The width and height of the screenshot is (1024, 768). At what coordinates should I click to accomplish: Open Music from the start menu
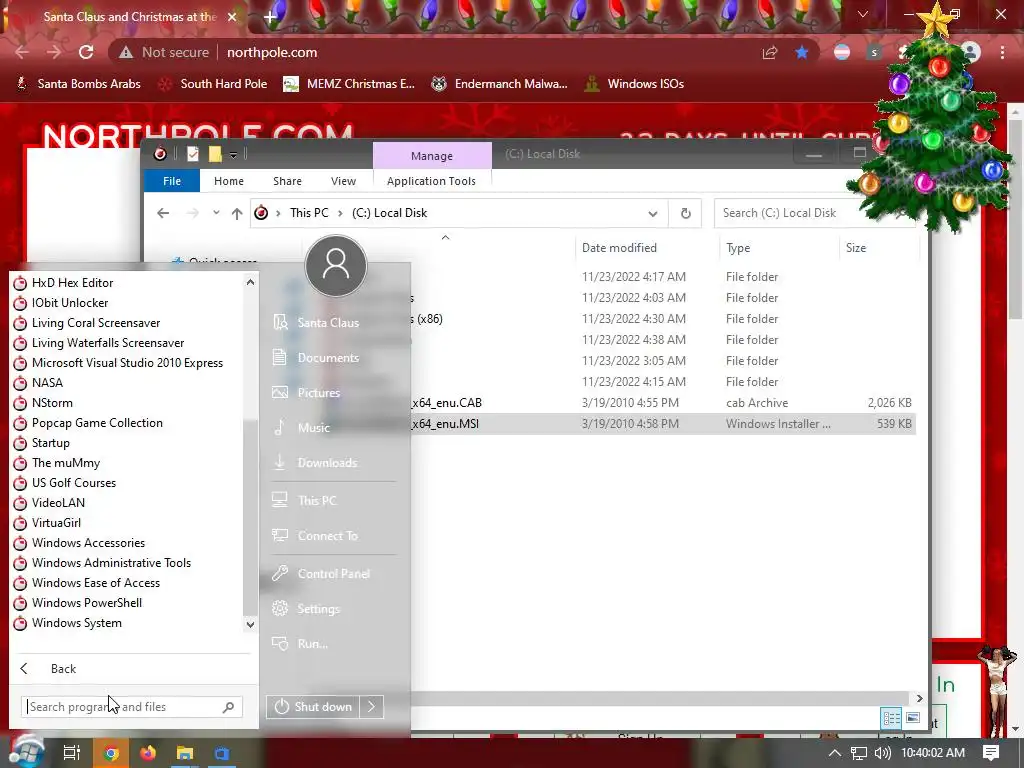[313, 428]
